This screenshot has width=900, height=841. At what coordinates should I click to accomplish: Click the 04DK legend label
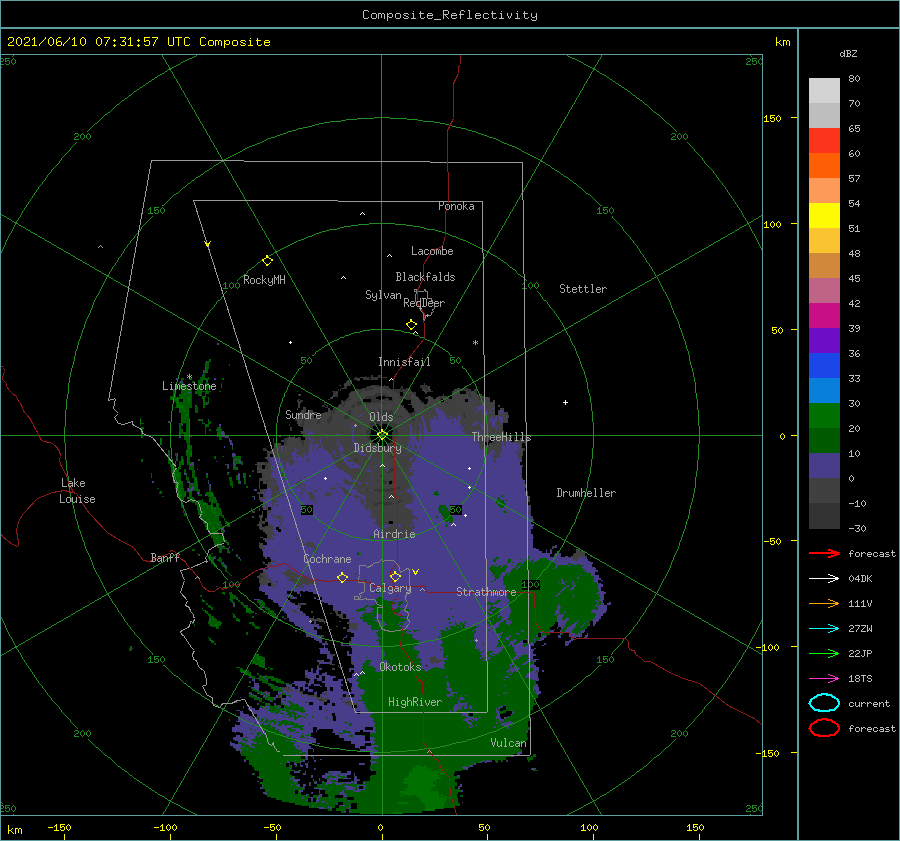[x=860, y=579]
